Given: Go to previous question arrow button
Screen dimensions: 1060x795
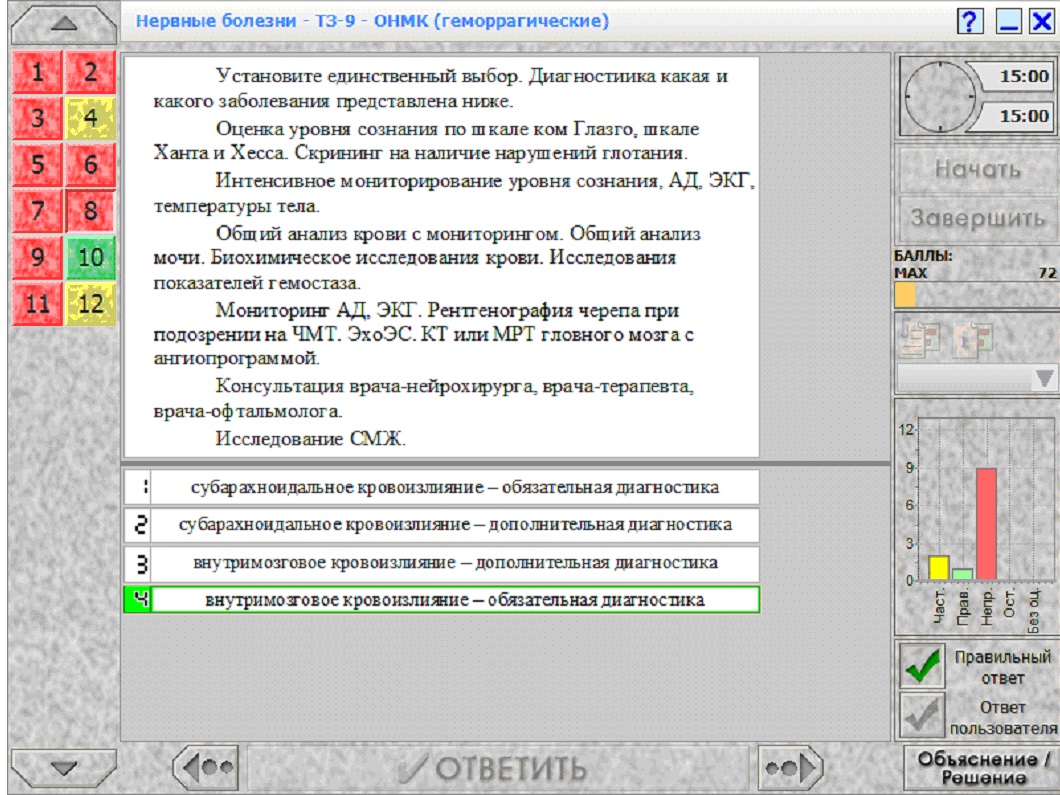Looking at the screenshot, I should [206, 767].
